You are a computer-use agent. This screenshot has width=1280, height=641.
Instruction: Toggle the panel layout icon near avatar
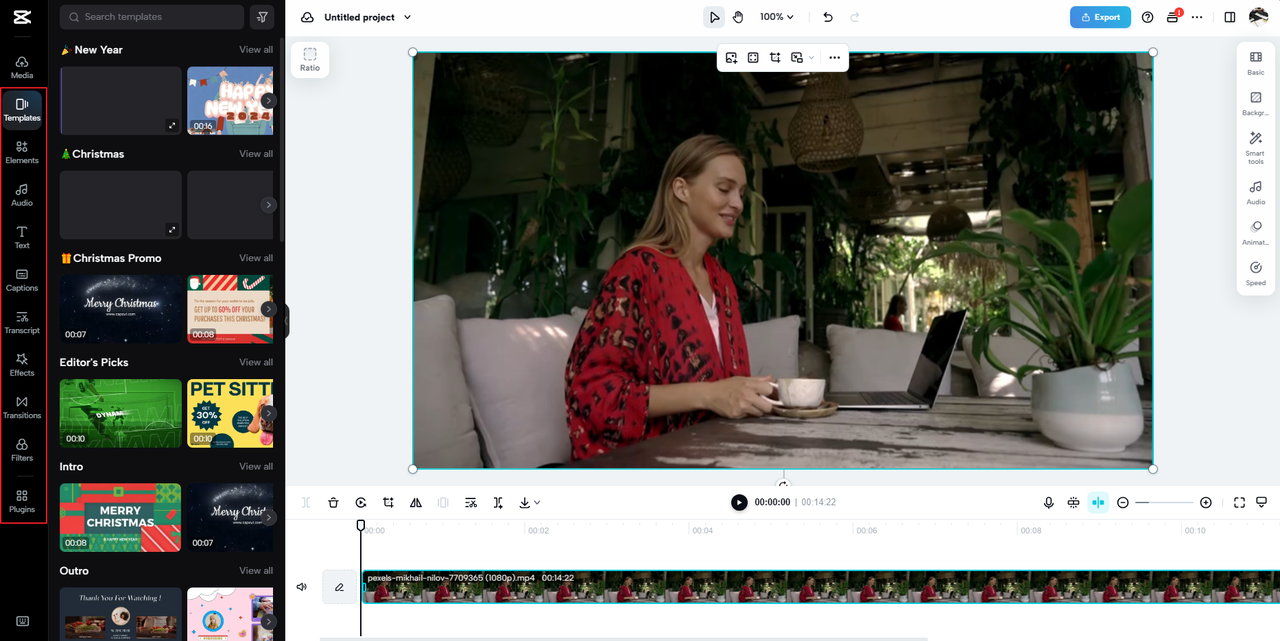pyautogui.click(x=1230, y=17)
